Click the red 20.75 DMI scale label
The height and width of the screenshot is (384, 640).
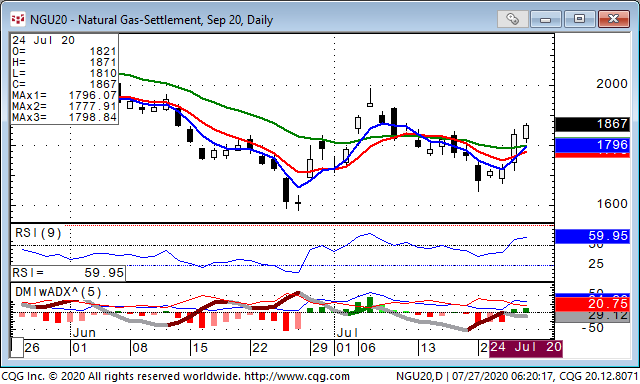[592, 304]
